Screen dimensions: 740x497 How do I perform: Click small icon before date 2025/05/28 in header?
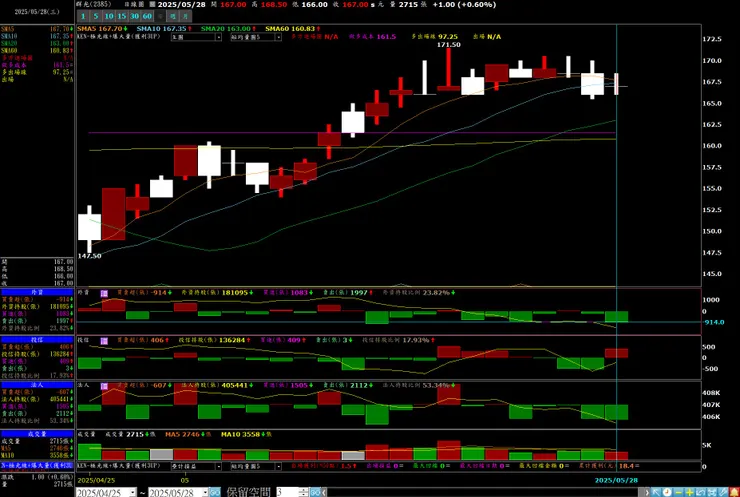152,4
